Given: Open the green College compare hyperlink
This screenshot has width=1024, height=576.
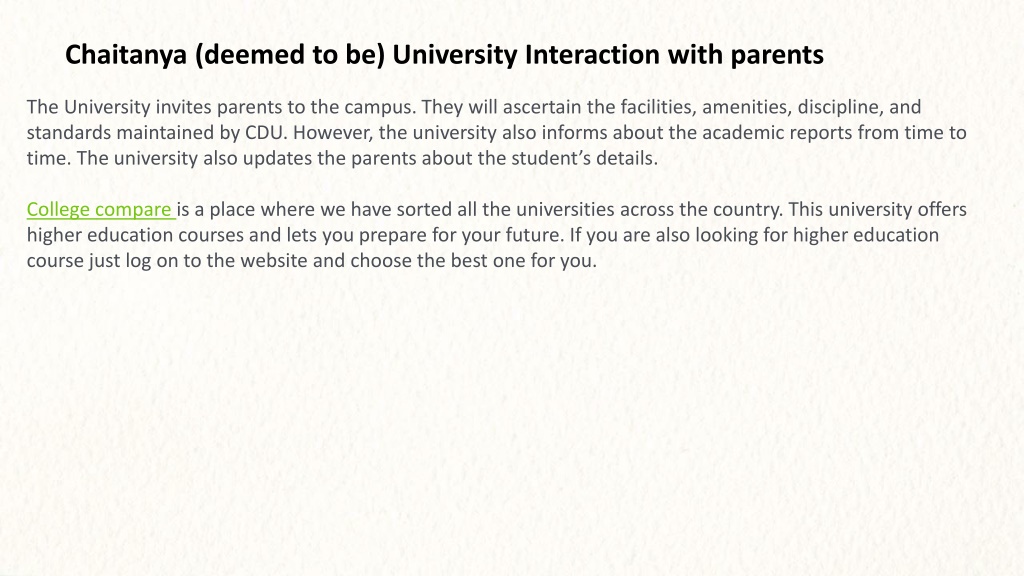Looking at the screenshot, I should click(x=99, y=210).
